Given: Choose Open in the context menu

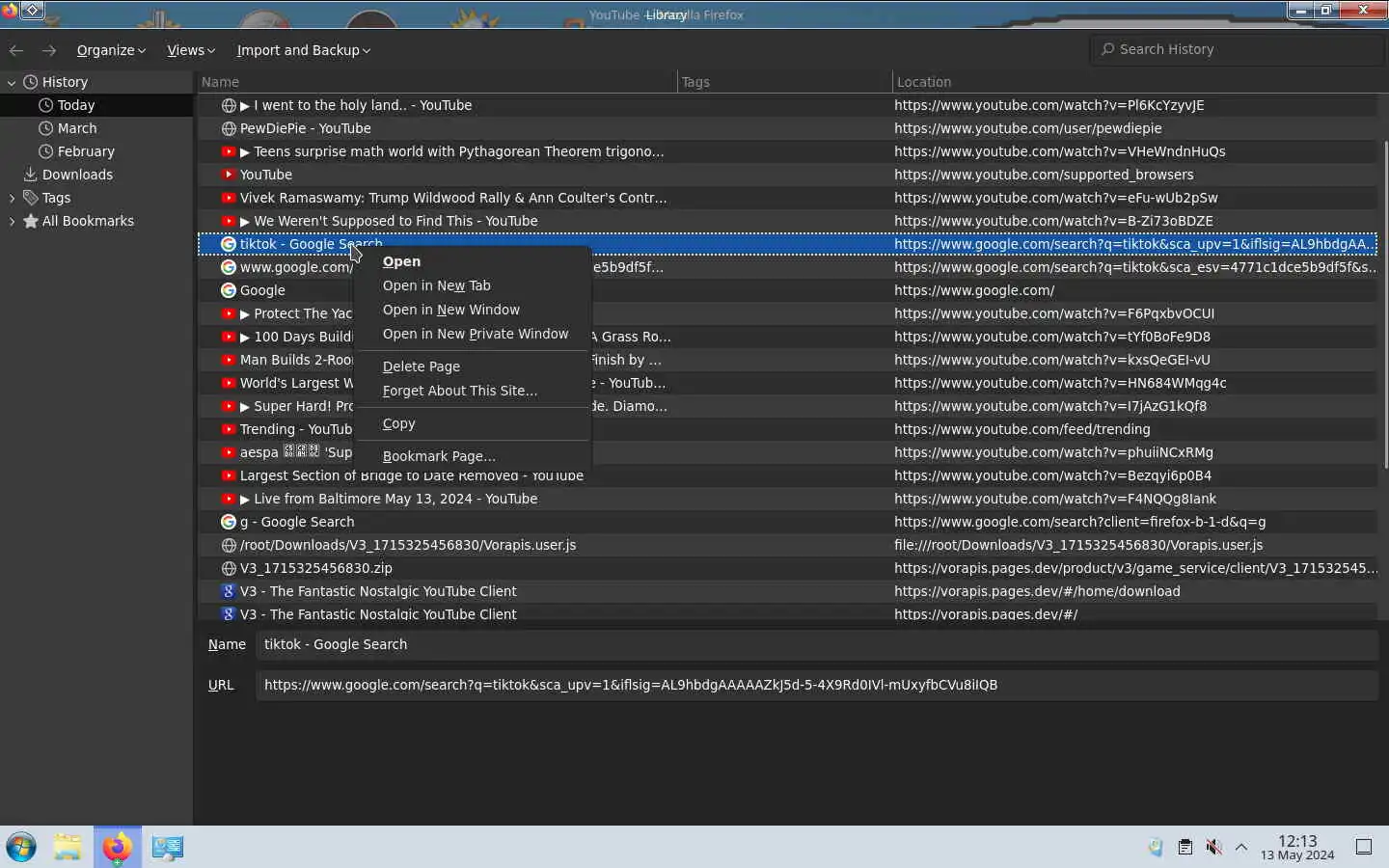Looking at the screenshot, I should [x=473, y=261].
